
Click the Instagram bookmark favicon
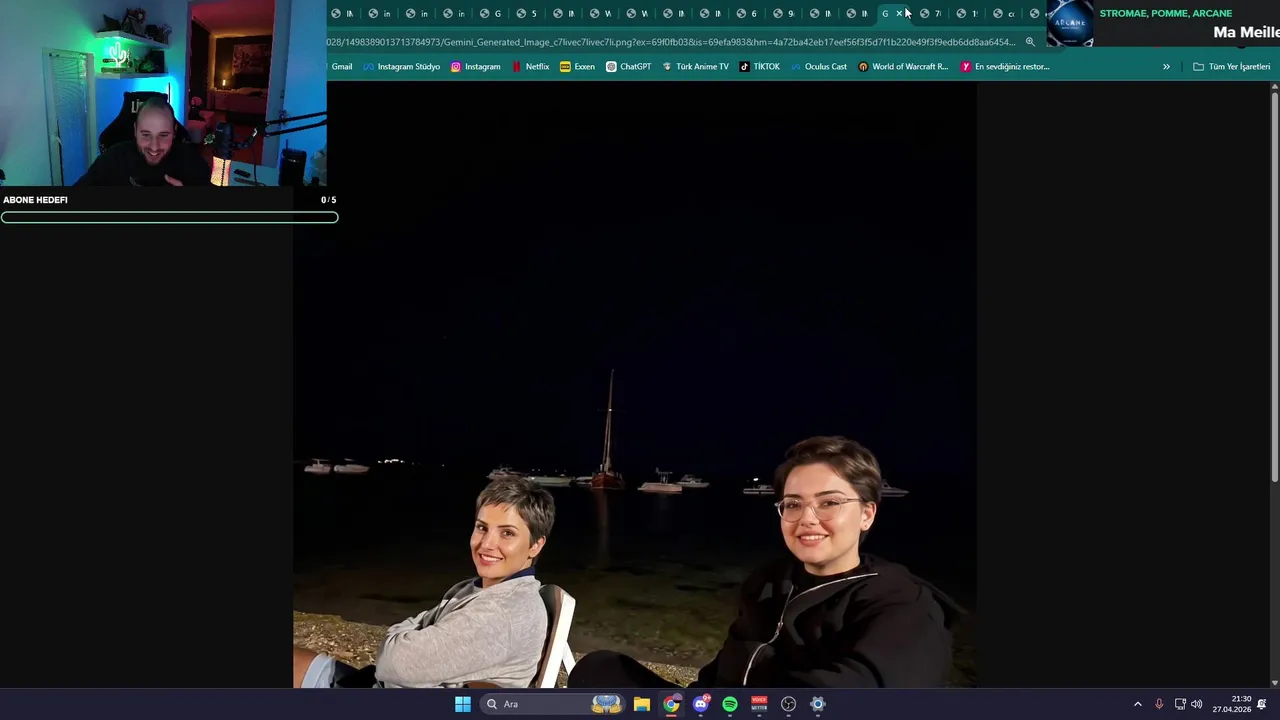[456, 67]
